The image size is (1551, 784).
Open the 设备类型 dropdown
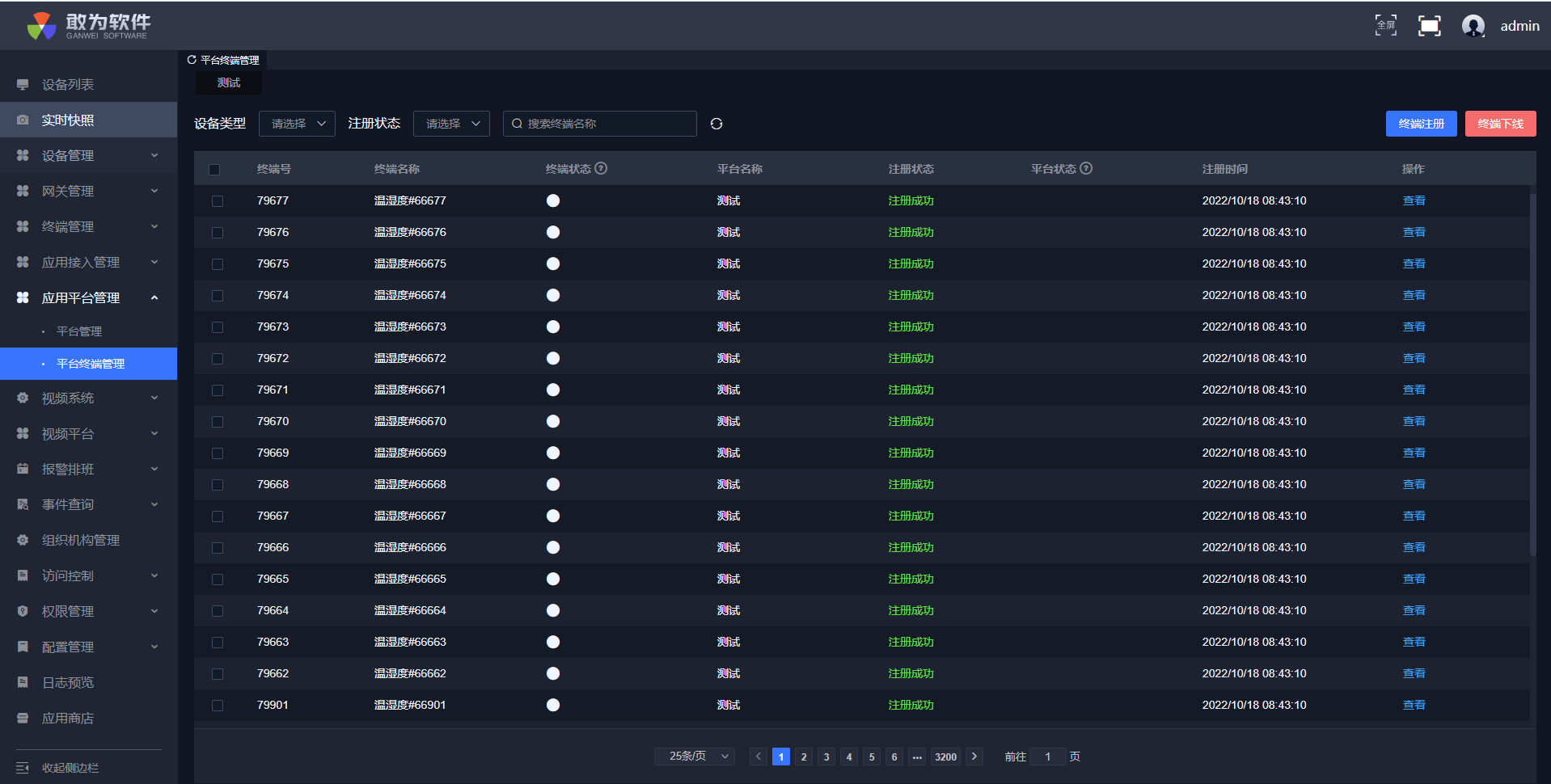pyautogui.click(x=297, y=124)
